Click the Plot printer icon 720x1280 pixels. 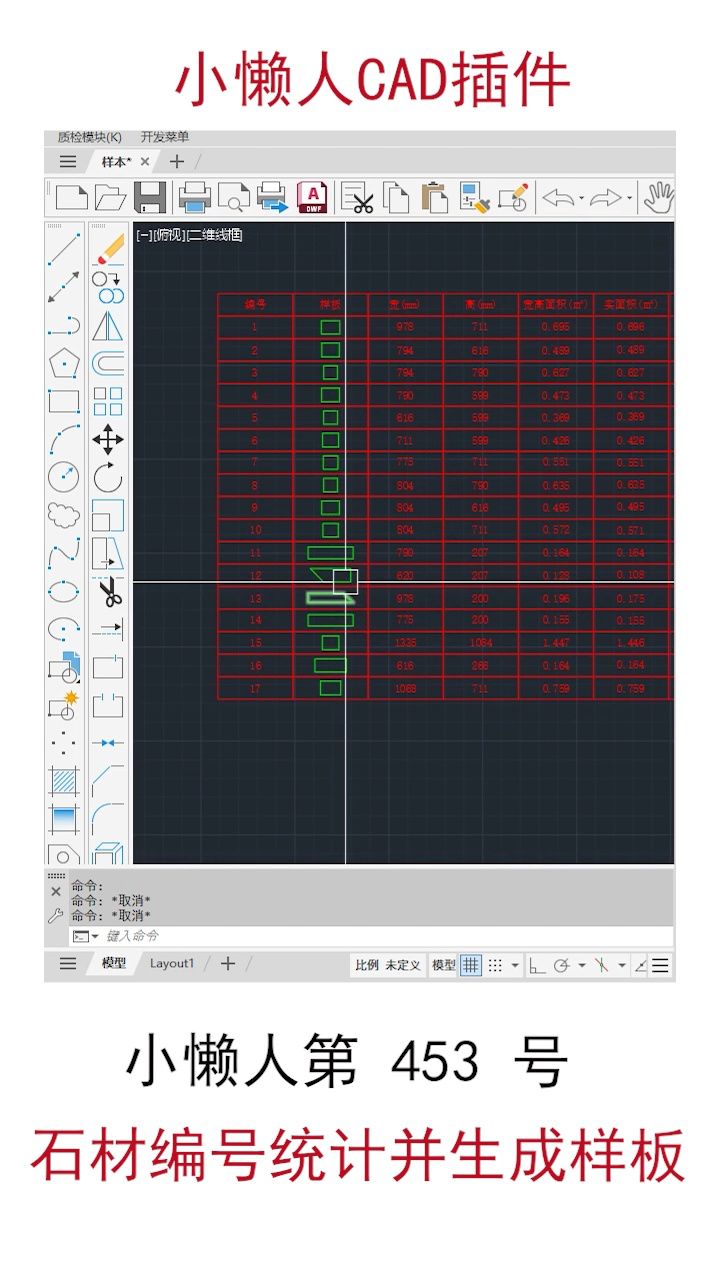194,197
